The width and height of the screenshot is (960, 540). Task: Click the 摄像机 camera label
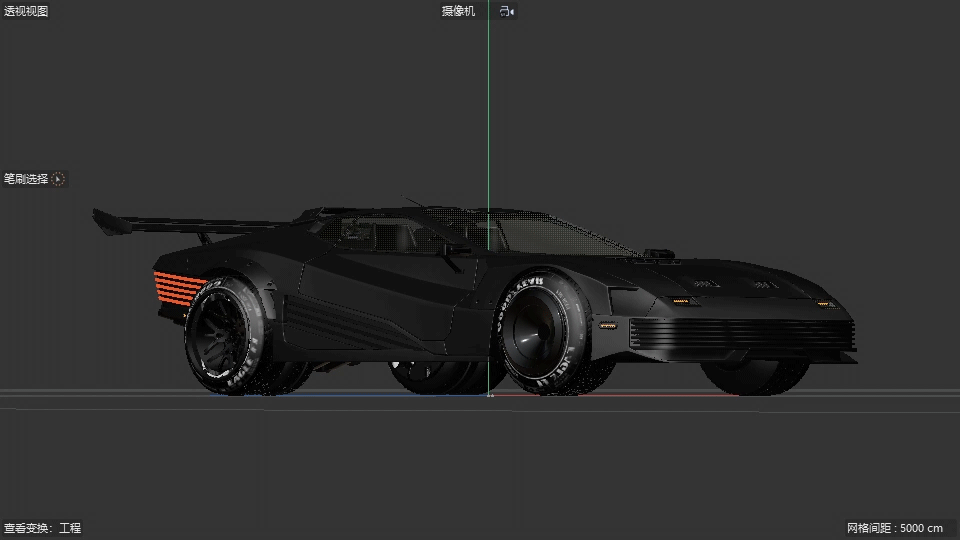point(458,11)
